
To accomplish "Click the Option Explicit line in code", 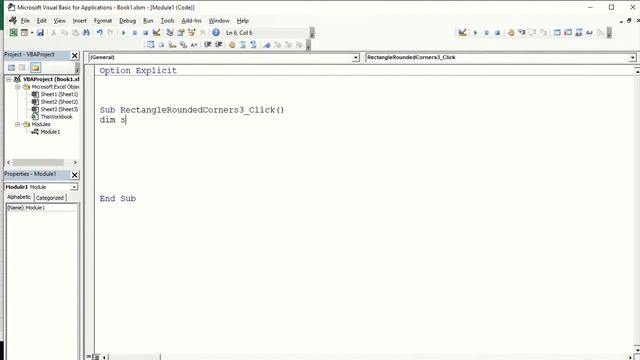I will pos(138,71).
